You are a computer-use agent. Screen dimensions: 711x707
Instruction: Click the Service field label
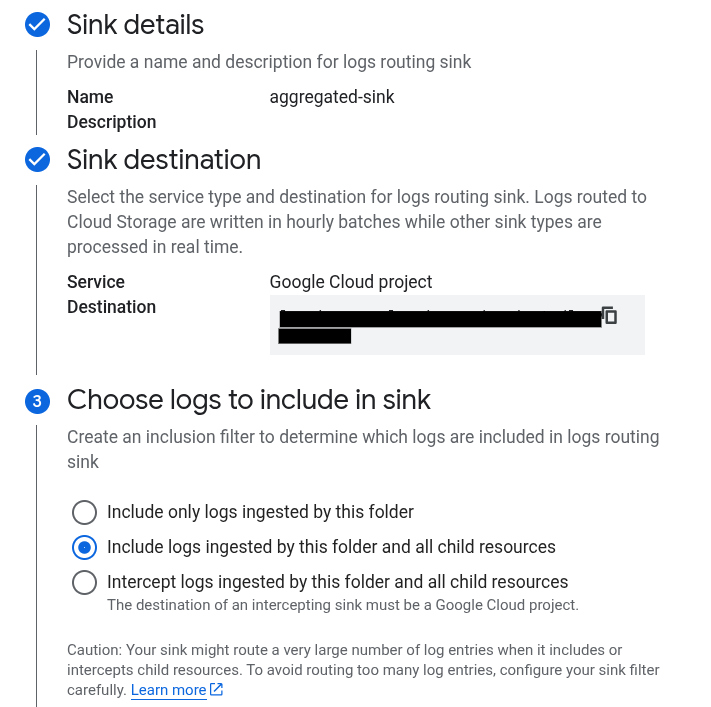click(96, 282)
